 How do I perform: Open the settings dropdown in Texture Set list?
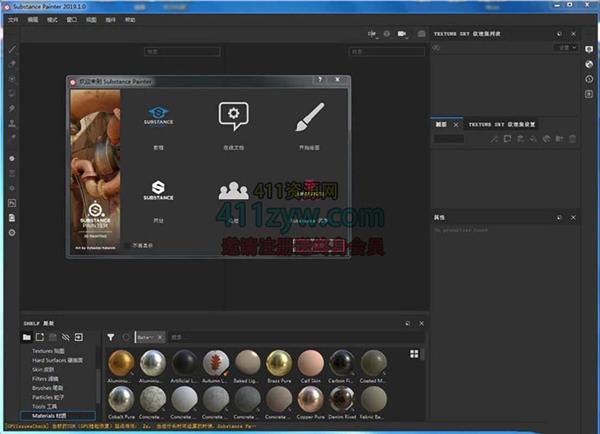click(567, 47)
